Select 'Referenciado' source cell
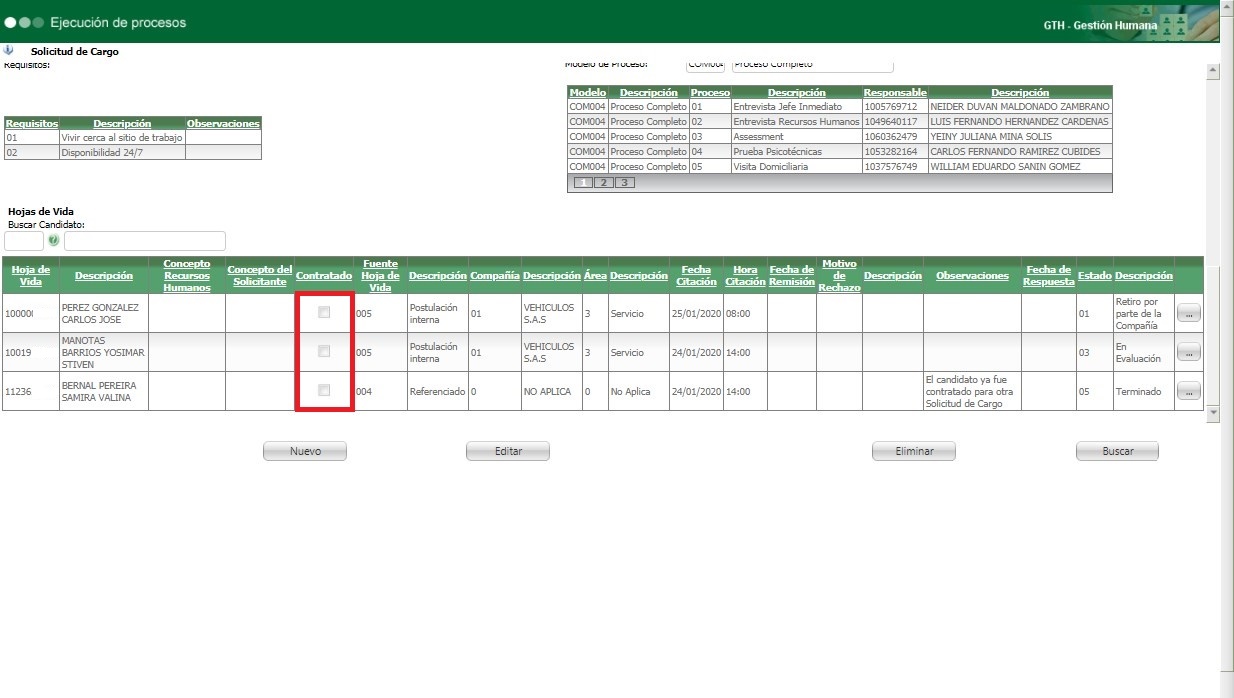Viewport: 1234px width, 698px height. [437, 391]
